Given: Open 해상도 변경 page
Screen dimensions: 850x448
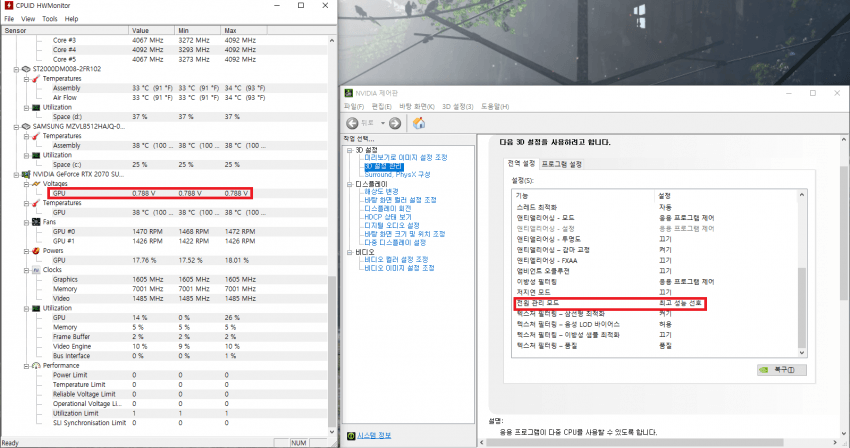Looking at the screenshot, I should (x=381, y=191).
